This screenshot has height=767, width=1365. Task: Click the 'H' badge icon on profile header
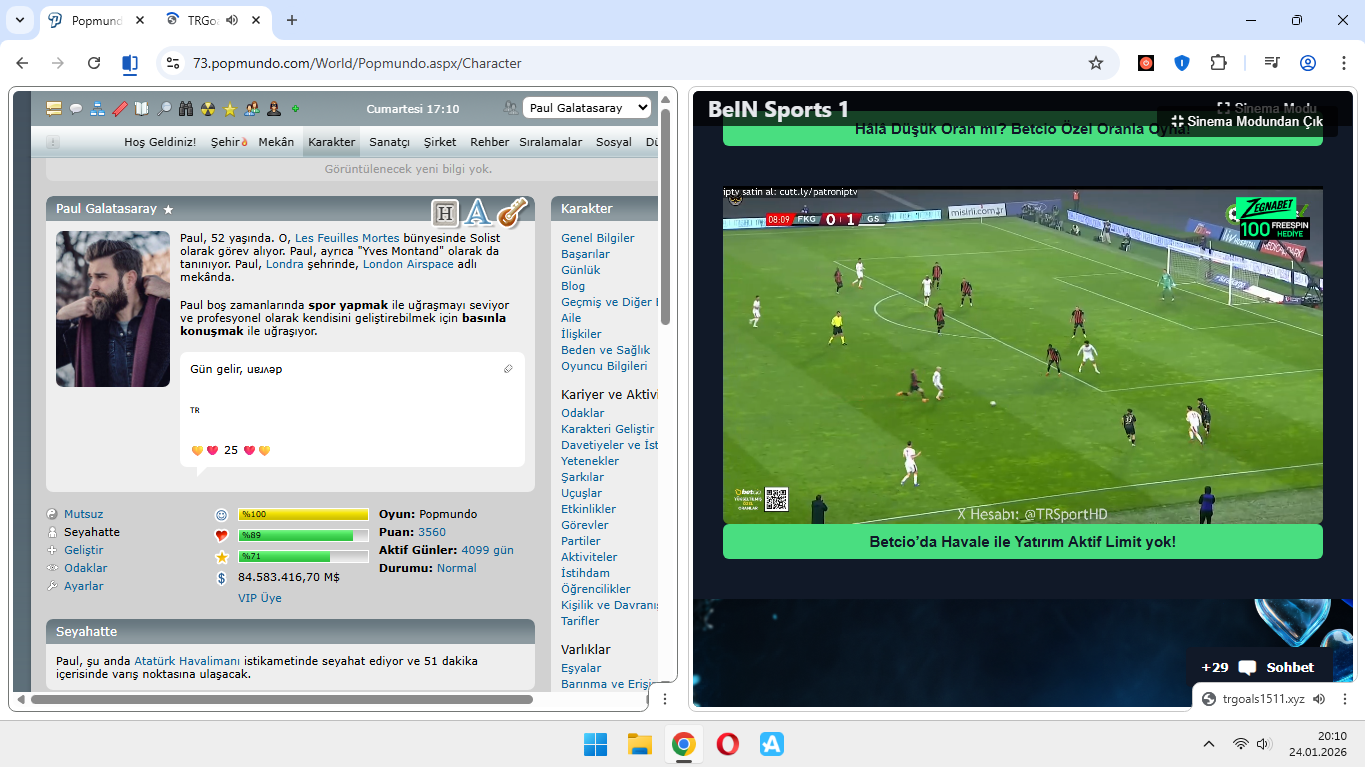[x=445, y=213]
